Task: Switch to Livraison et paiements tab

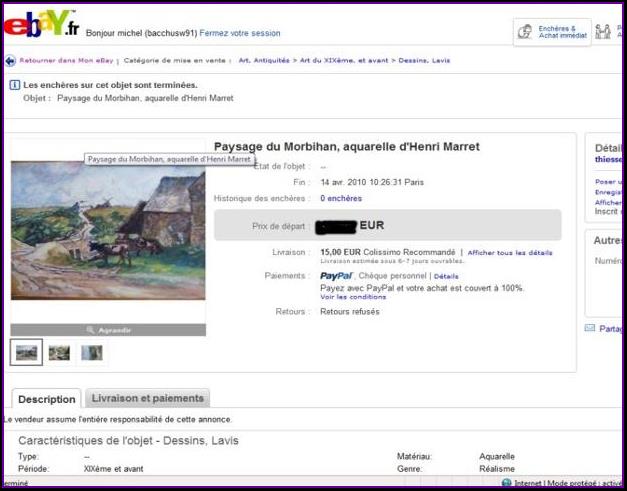Action: [148, 398]
